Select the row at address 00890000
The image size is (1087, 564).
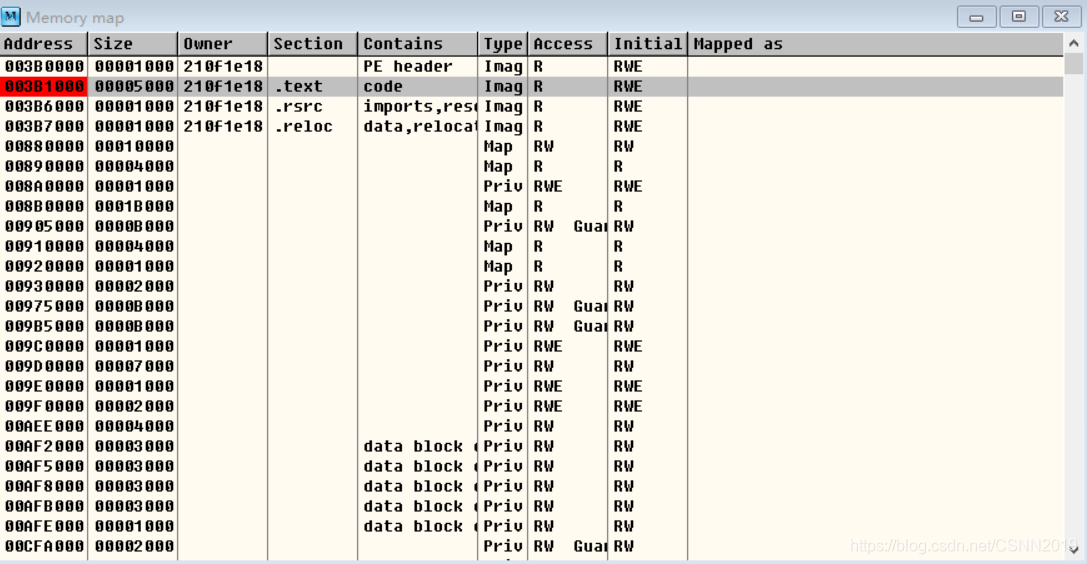[532, 167]
